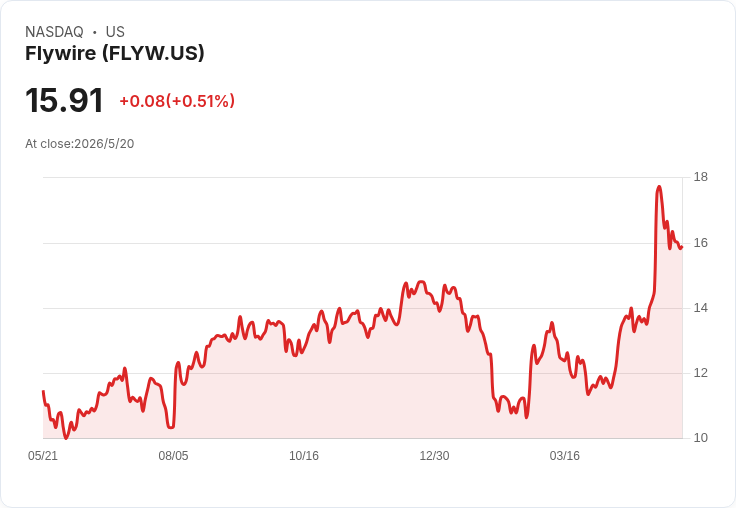Click the 16 price axis label
The width and height of the screenshot is (736, 508).
click(x=701, y=243)
